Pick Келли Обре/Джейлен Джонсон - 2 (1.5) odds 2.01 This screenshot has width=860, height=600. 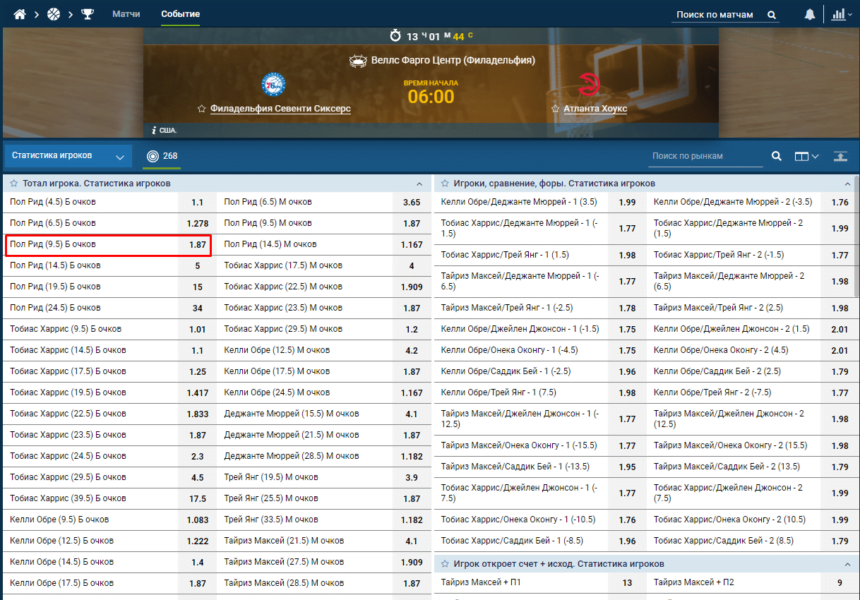[x=840, y=329]
